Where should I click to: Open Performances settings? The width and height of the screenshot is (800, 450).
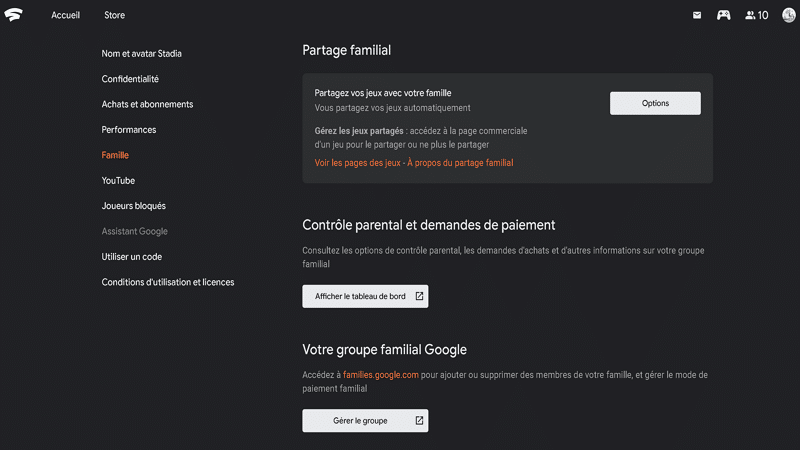coord(129,130)
